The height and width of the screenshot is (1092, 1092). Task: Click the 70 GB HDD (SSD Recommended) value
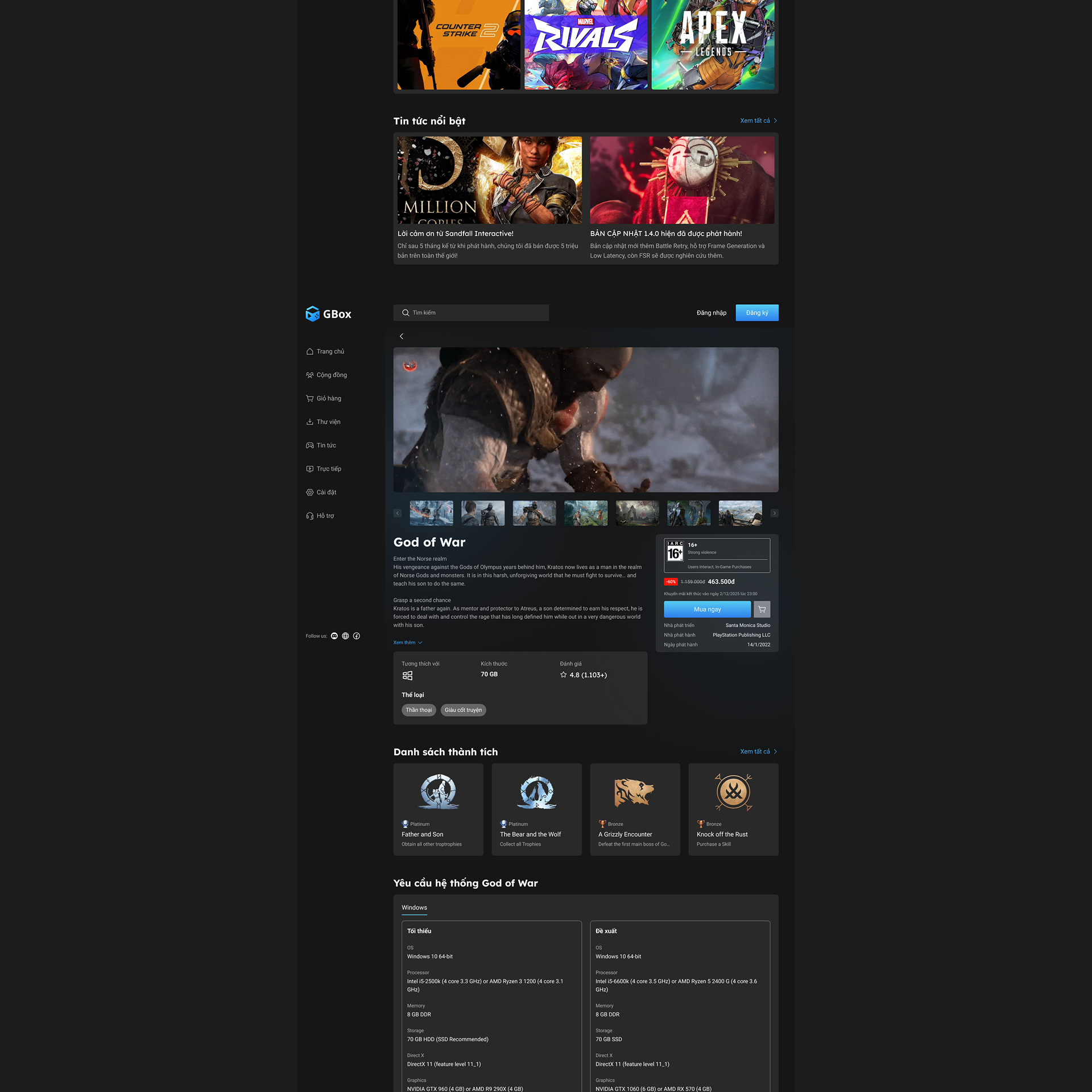point(448,1039)
